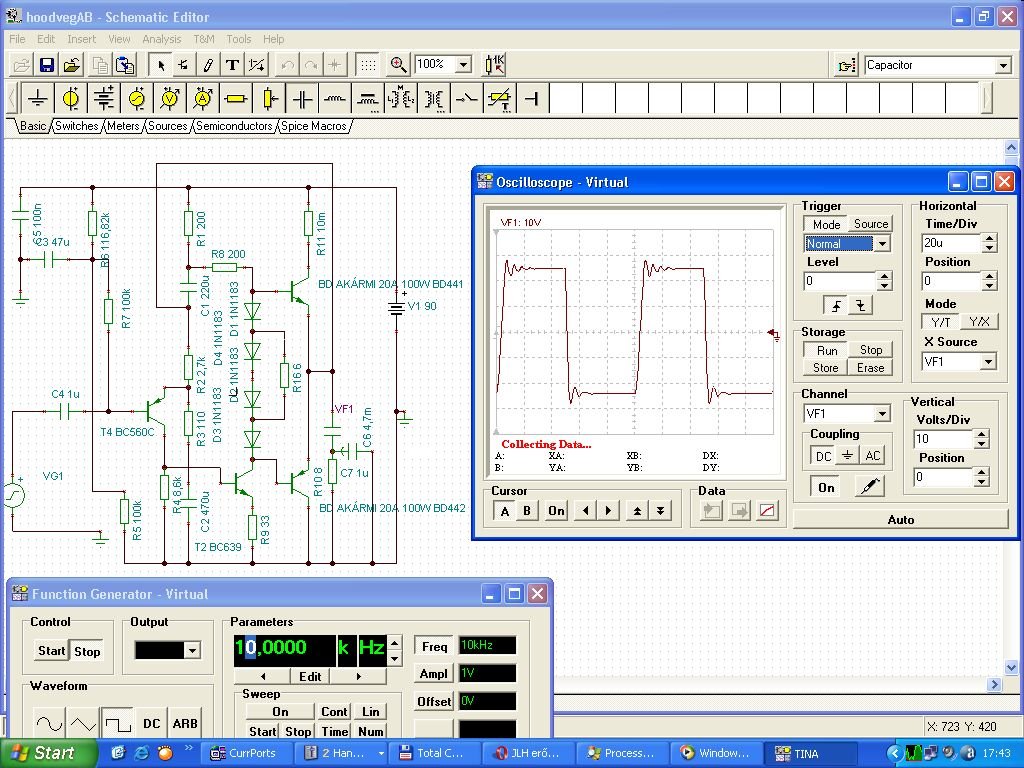Select the Text tool in toolbar
The image size is (1024, 768).
point(232,65)
